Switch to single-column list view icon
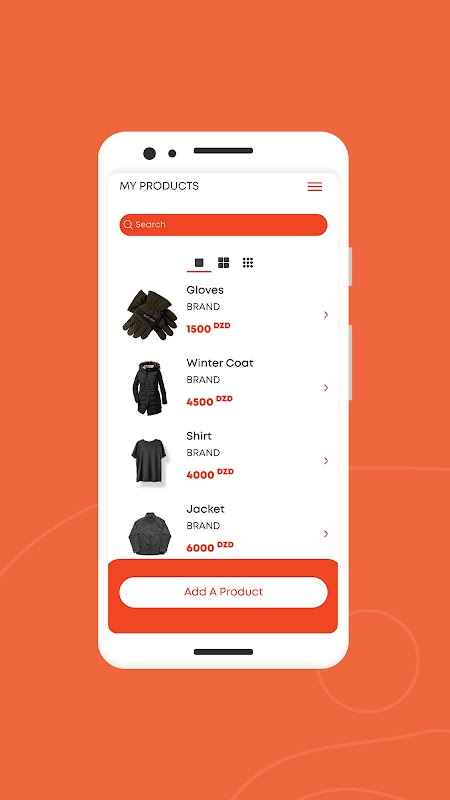 pyautogui.click(x=199, y=263)
